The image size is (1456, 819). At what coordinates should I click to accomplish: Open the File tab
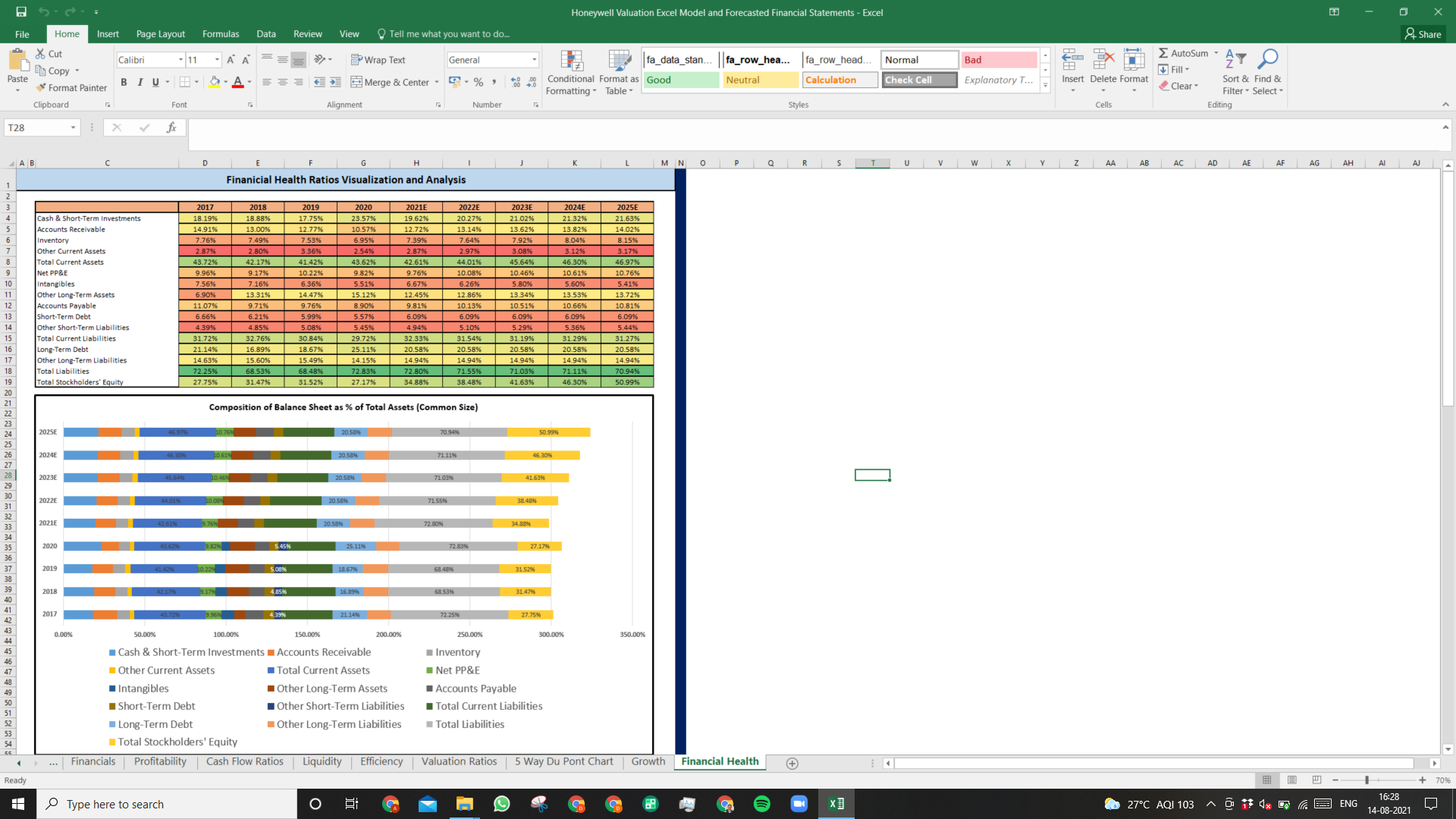tap(22, 34)
